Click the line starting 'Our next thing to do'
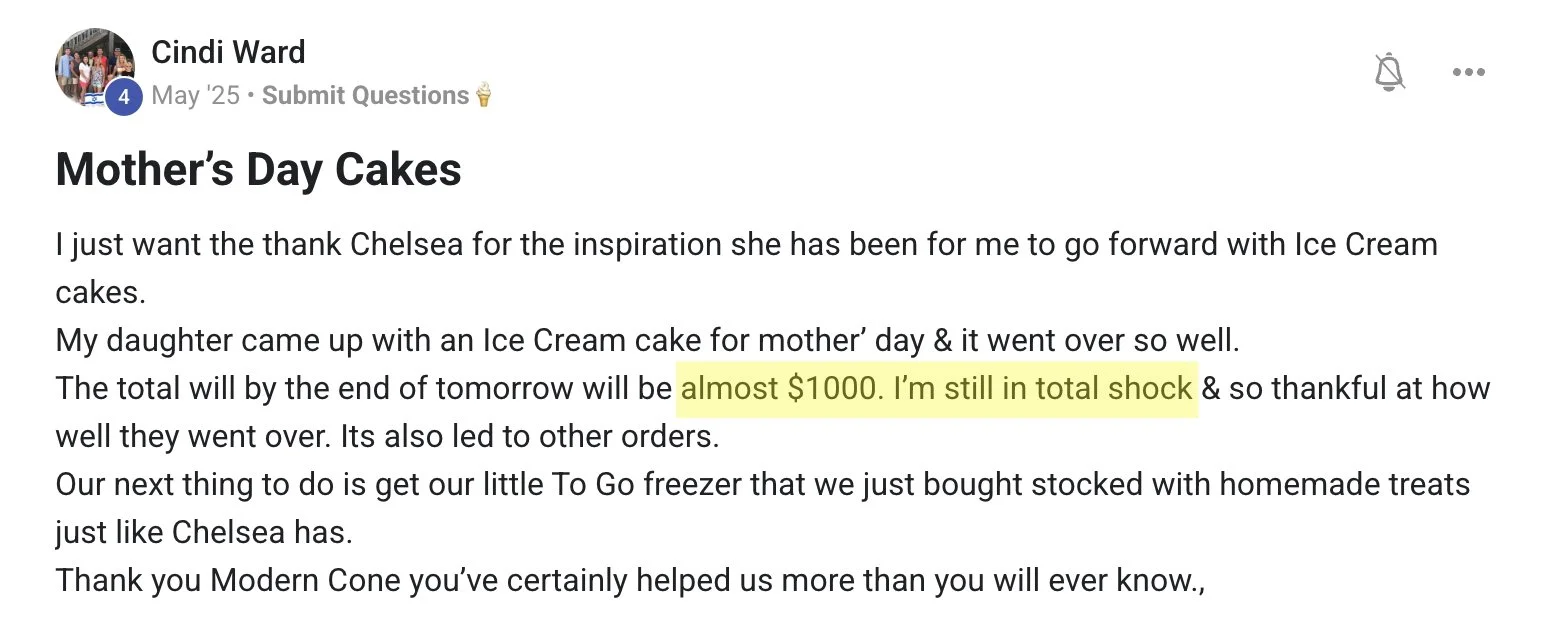Image resolution: width=1550 pixels, height=620 pixels. tap(762, 485)
